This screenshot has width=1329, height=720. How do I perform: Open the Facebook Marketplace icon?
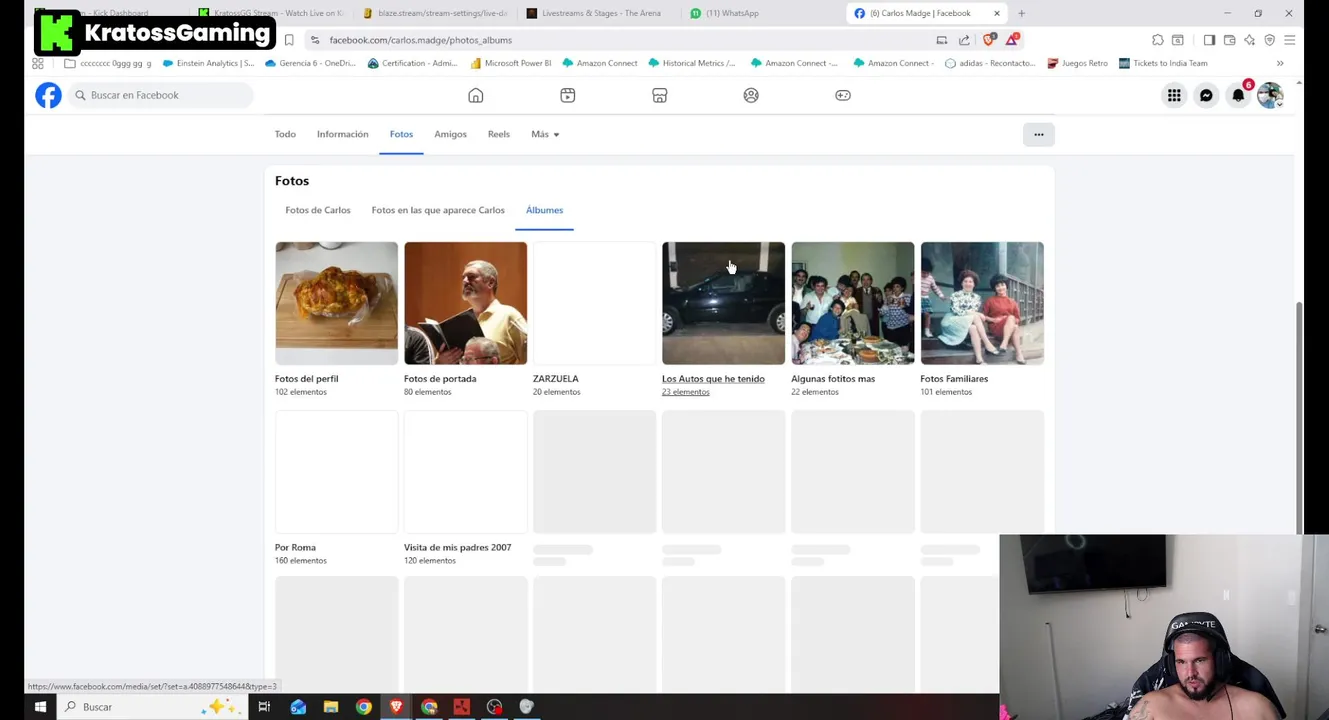[660, 95]
